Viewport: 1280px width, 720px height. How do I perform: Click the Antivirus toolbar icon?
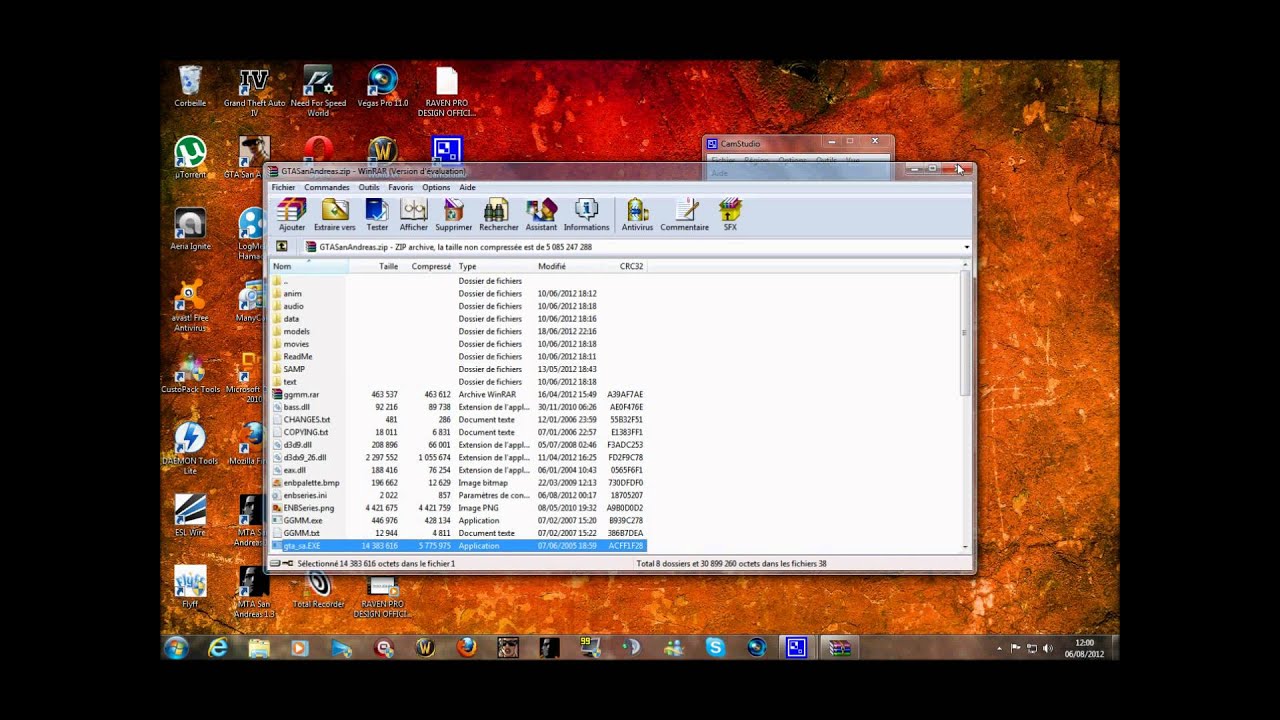click(637, 215)
